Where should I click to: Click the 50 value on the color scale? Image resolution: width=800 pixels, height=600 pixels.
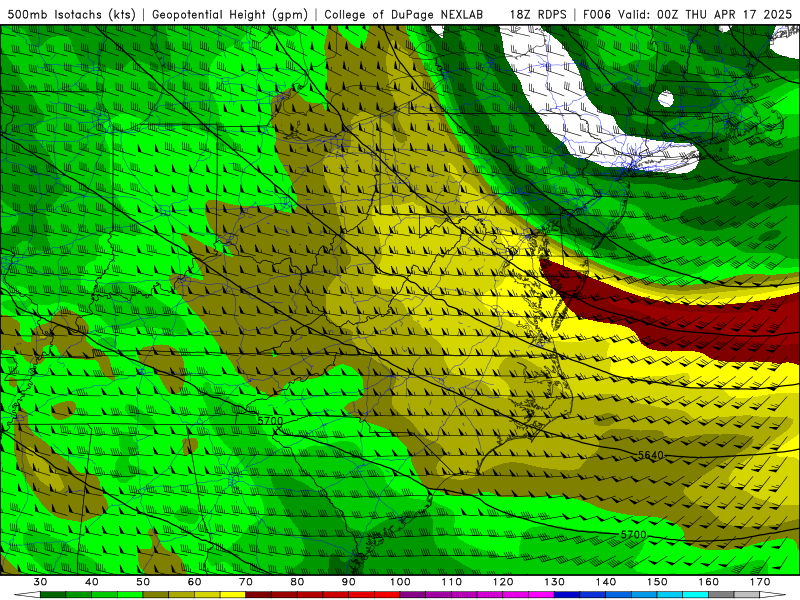(143, 582)
